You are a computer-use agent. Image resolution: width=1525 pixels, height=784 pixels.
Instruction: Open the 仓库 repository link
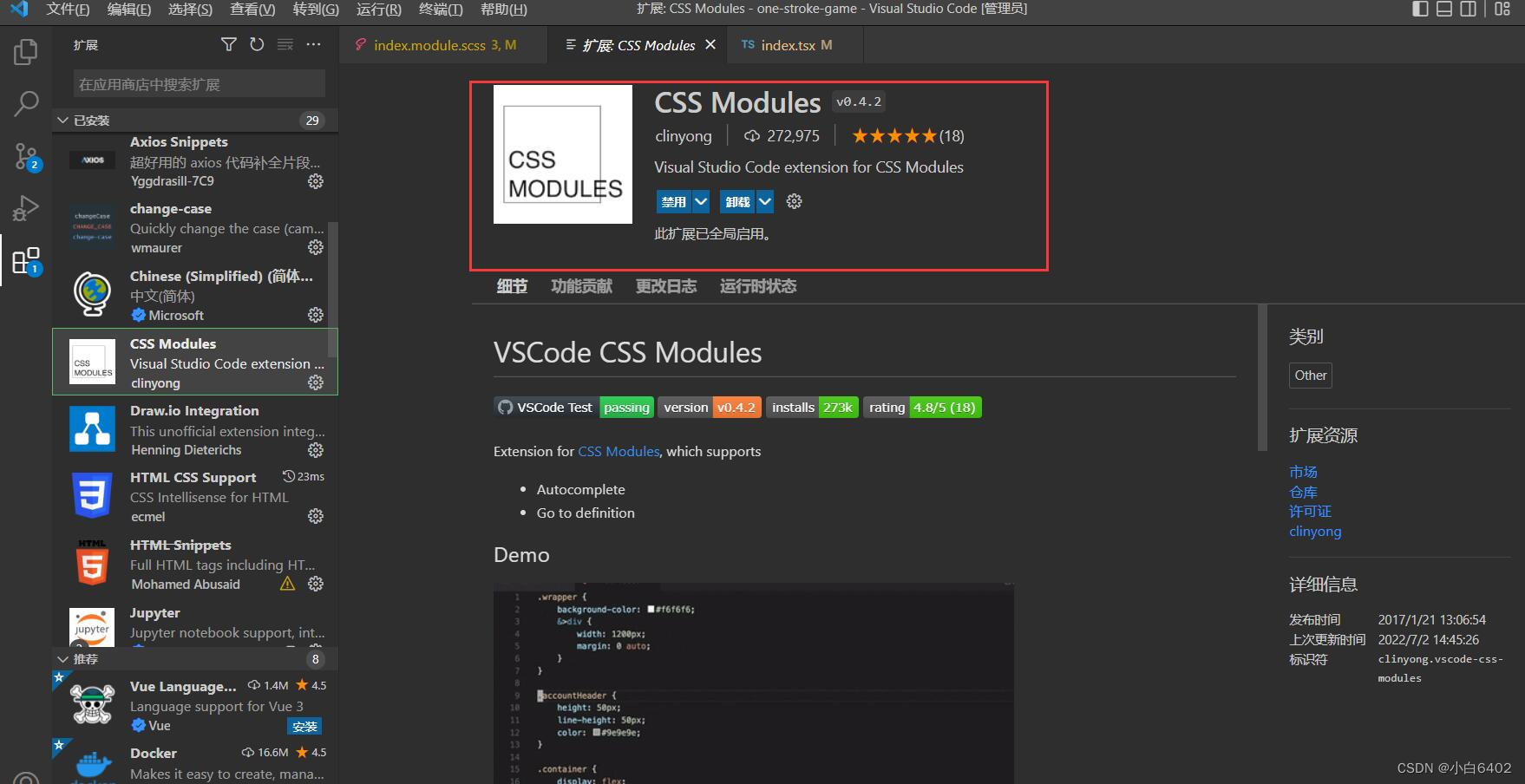[x=1303, y=492]
